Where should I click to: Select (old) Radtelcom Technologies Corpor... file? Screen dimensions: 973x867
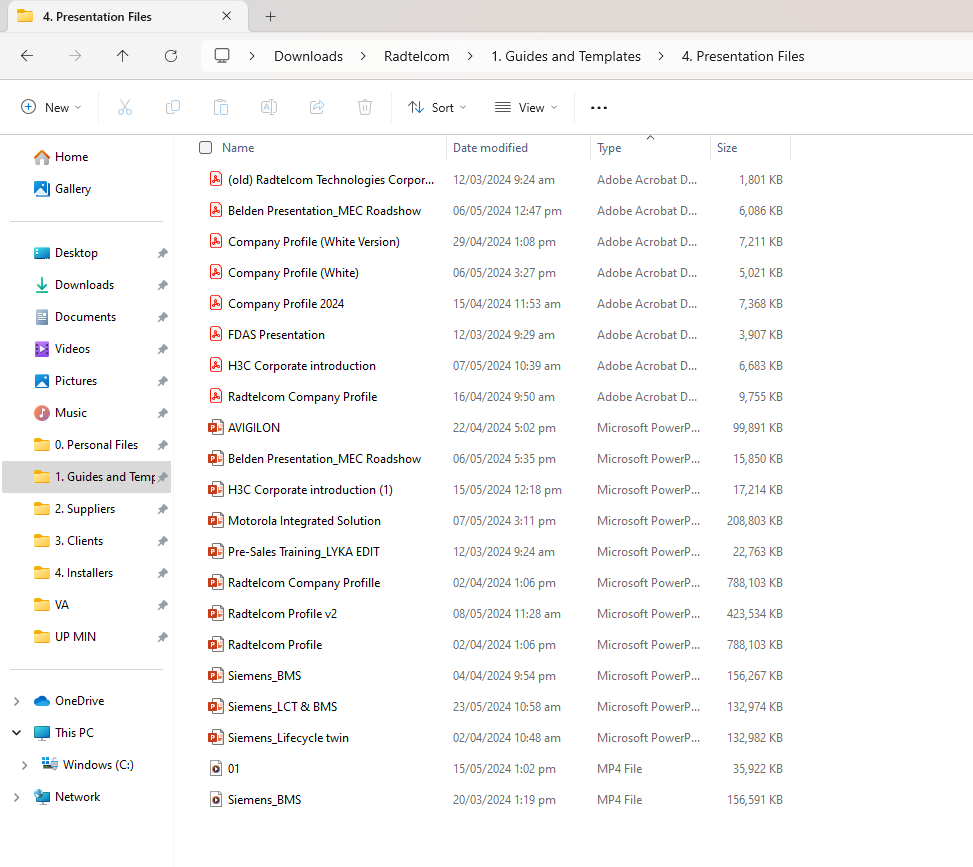[331, 179]
